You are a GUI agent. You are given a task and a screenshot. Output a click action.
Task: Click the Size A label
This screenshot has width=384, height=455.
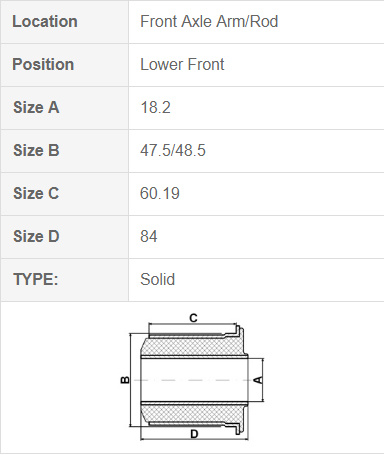(36, 108)
